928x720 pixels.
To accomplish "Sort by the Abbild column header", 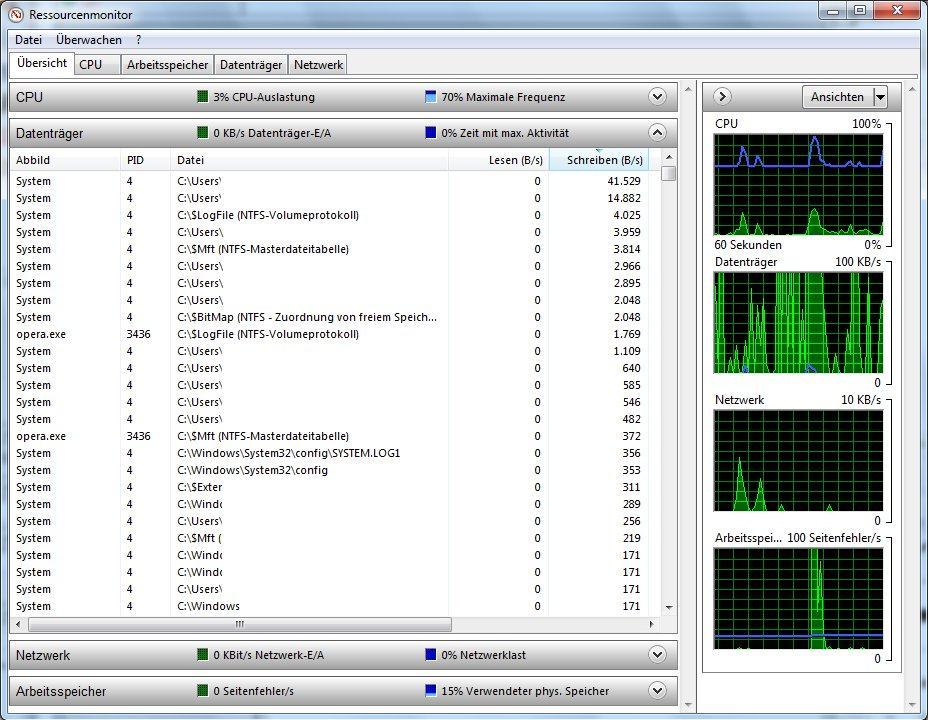I will click(65, 160).
